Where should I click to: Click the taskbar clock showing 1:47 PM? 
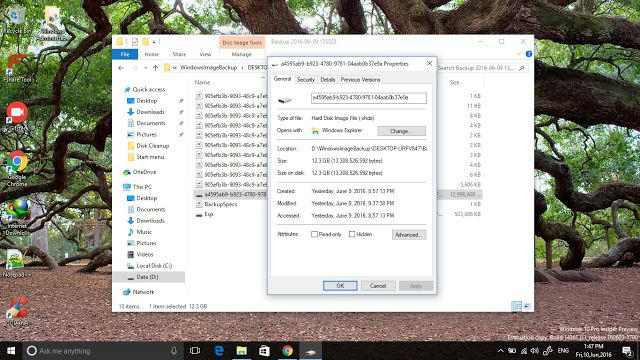(594, 351)
